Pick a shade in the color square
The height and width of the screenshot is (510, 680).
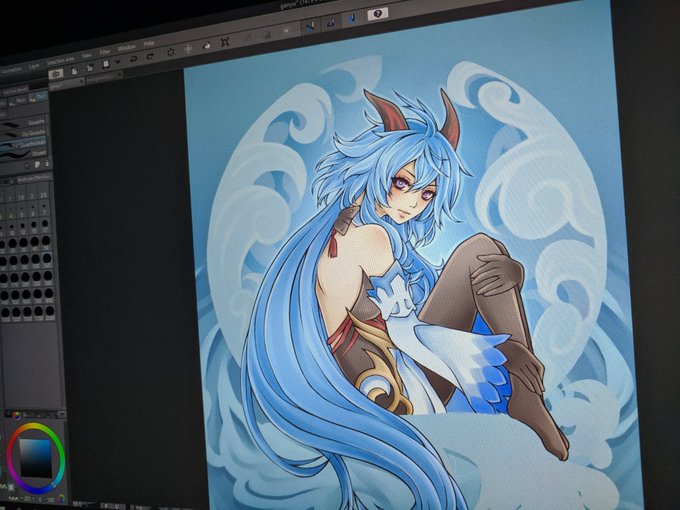pyautogui.click(x=35, y=458)
